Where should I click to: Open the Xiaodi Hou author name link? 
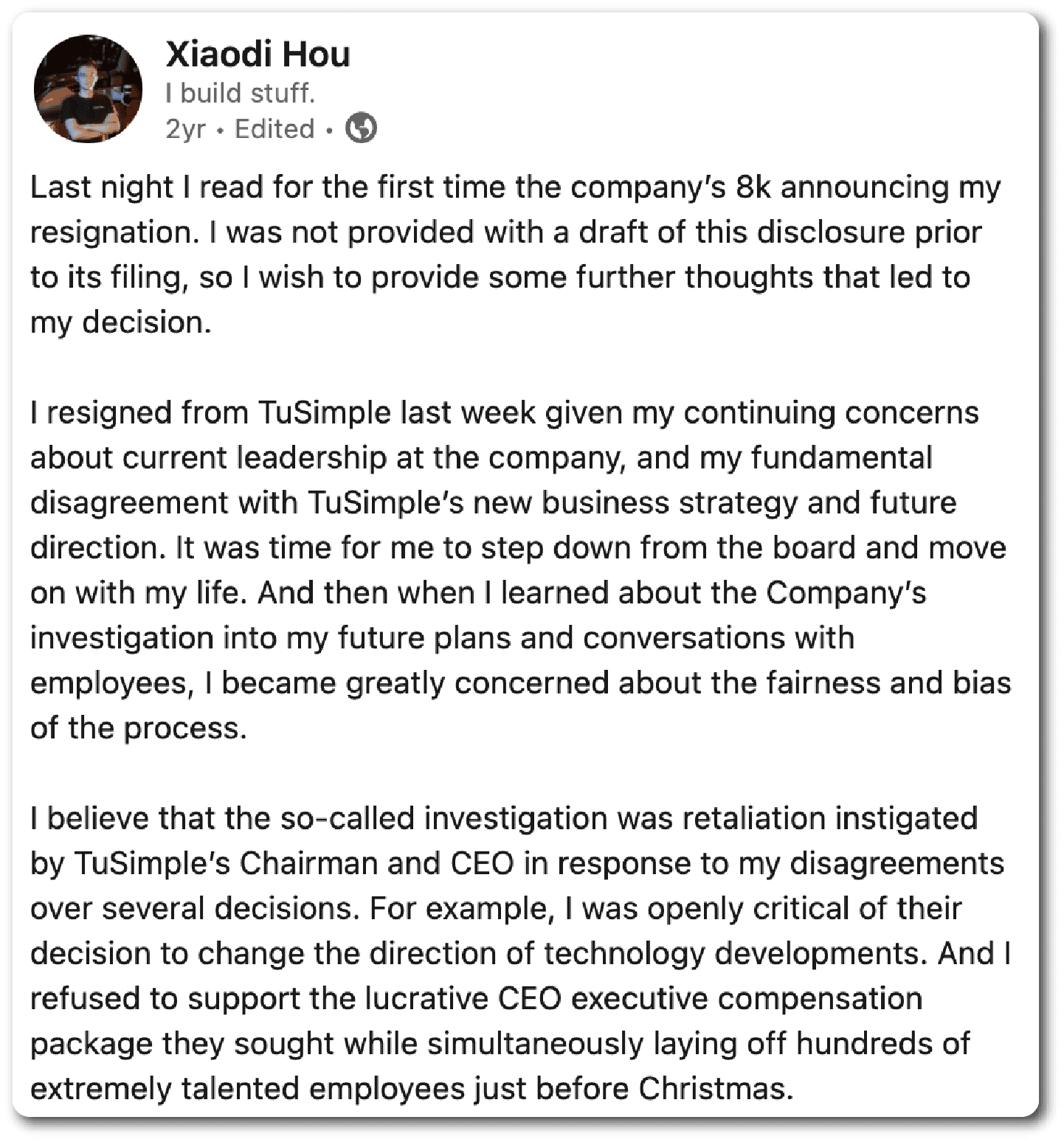point(258,54)
